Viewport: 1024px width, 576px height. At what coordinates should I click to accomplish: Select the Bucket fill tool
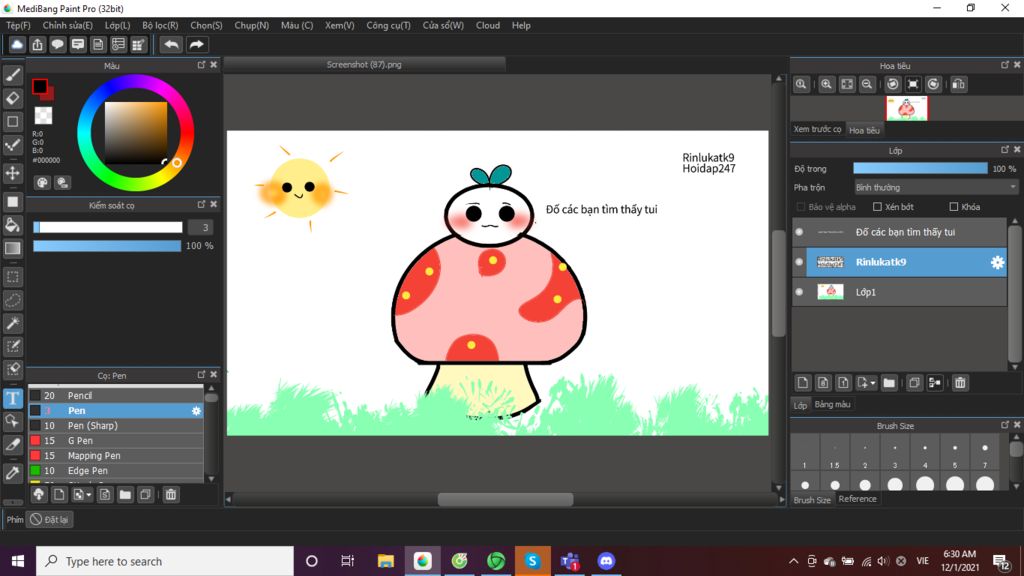[x=12, y=225]
